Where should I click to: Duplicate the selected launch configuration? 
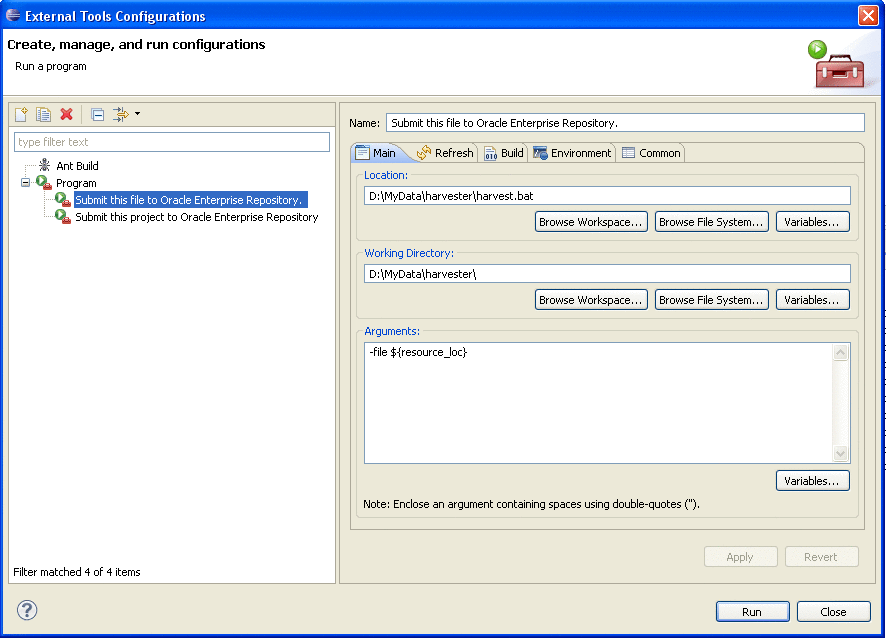[44, 114]
